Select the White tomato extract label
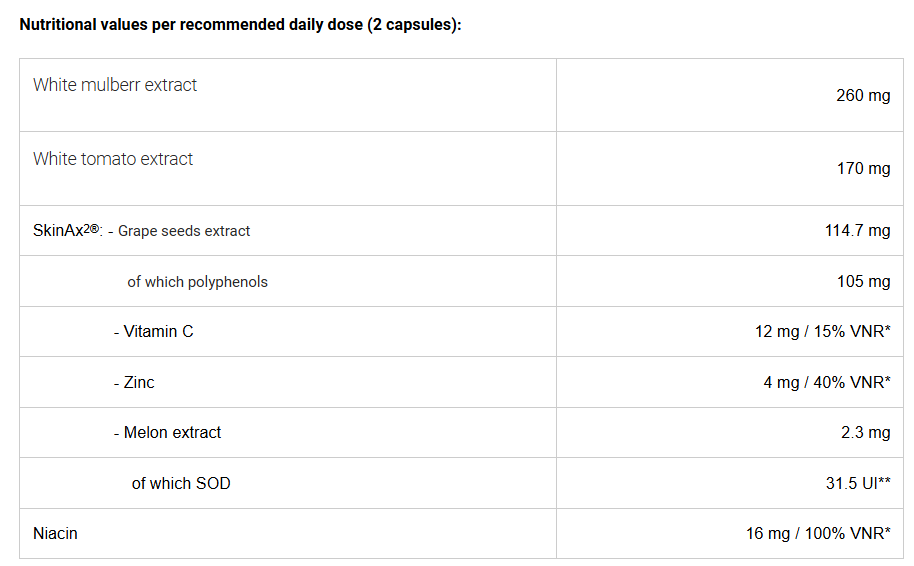 click(x=113, y=159)
